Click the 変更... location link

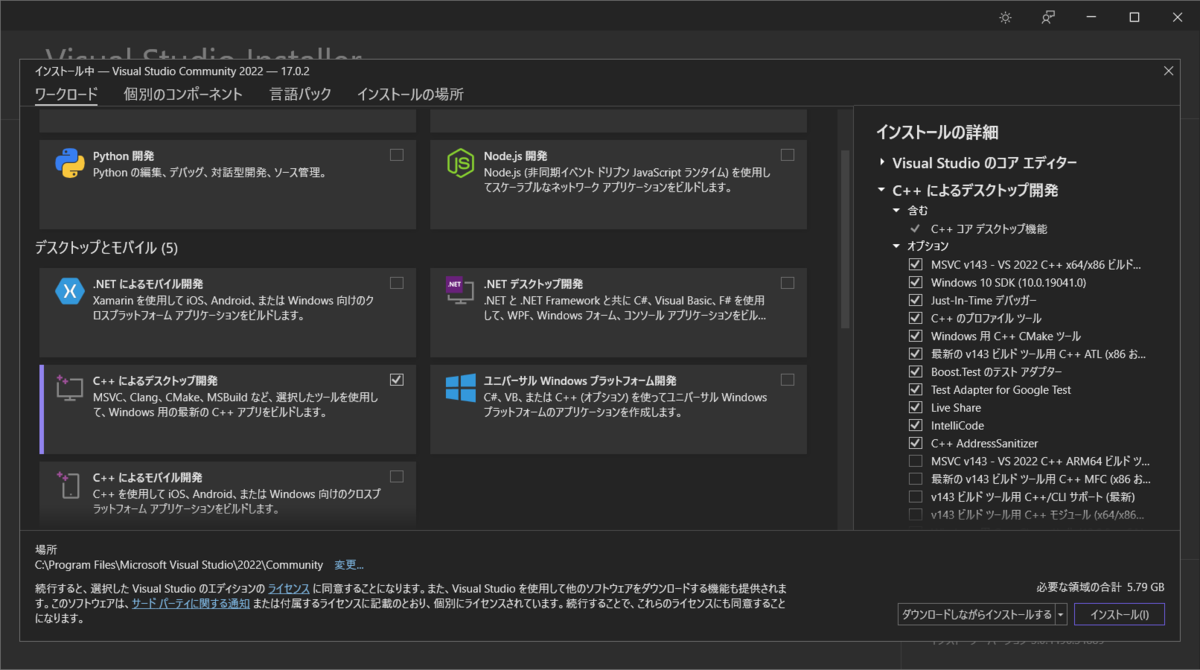coord(349,565)
